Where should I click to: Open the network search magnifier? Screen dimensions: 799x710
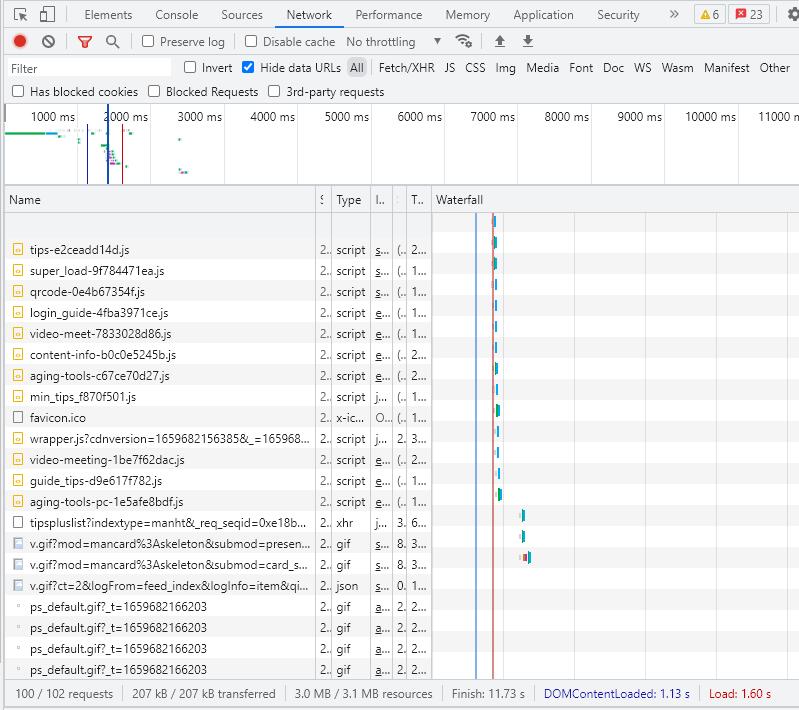pos(112,42)
